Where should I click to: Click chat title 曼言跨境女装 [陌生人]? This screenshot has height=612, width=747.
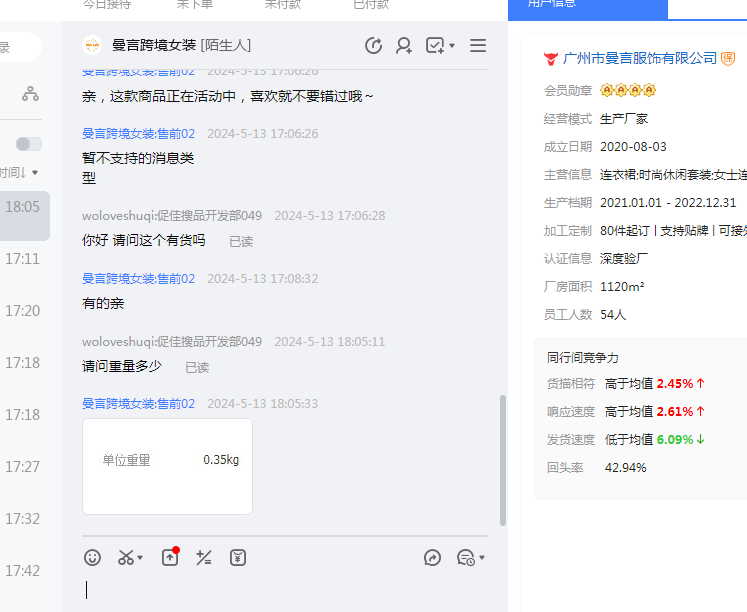click(181, 45)
